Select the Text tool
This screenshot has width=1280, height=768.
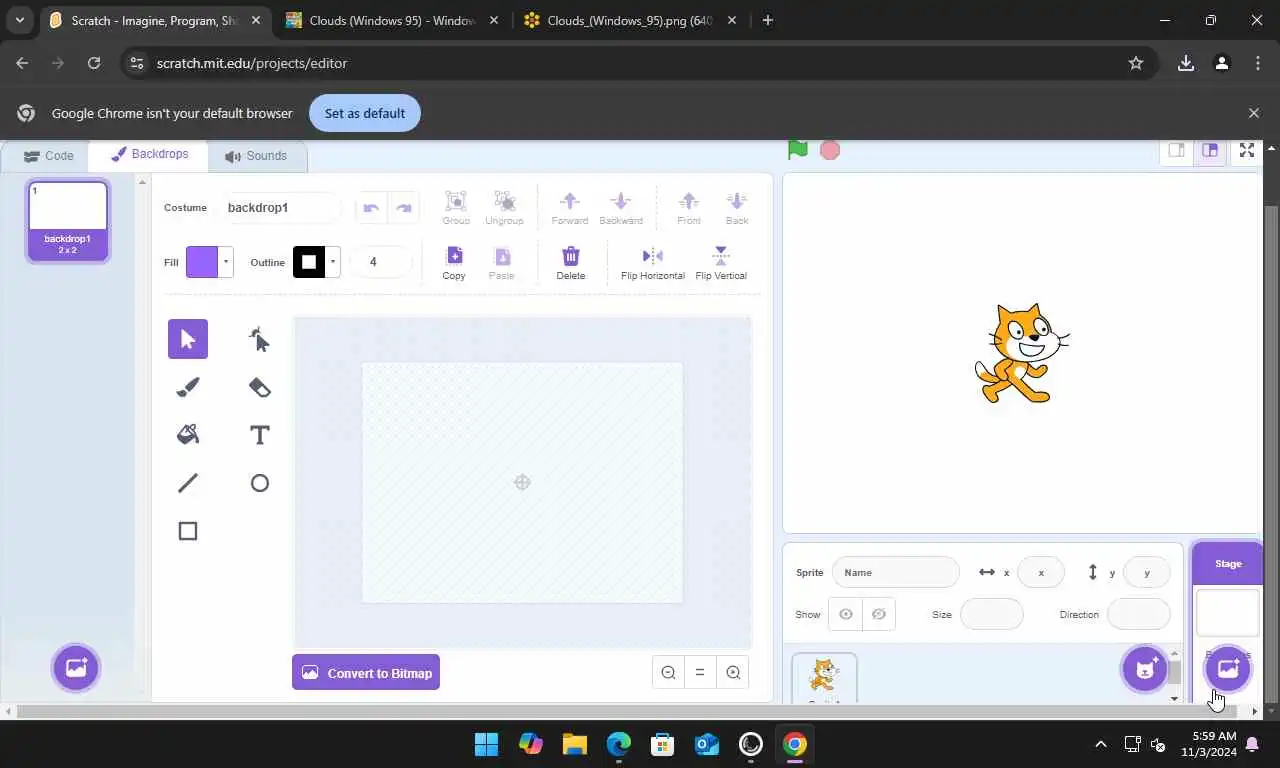point(260,435)
